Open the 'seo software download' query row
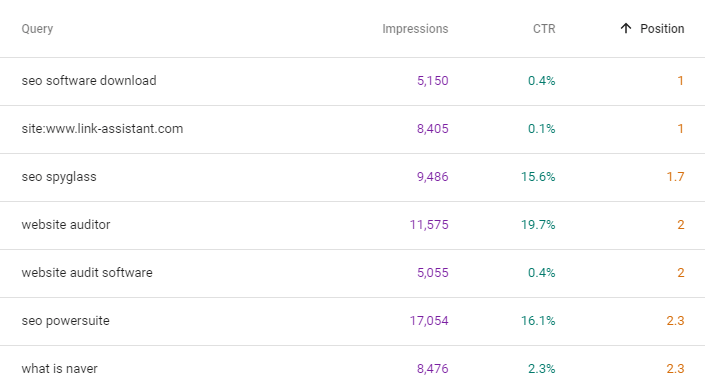This screenshot has height=390, width=705. coord(352,81)
